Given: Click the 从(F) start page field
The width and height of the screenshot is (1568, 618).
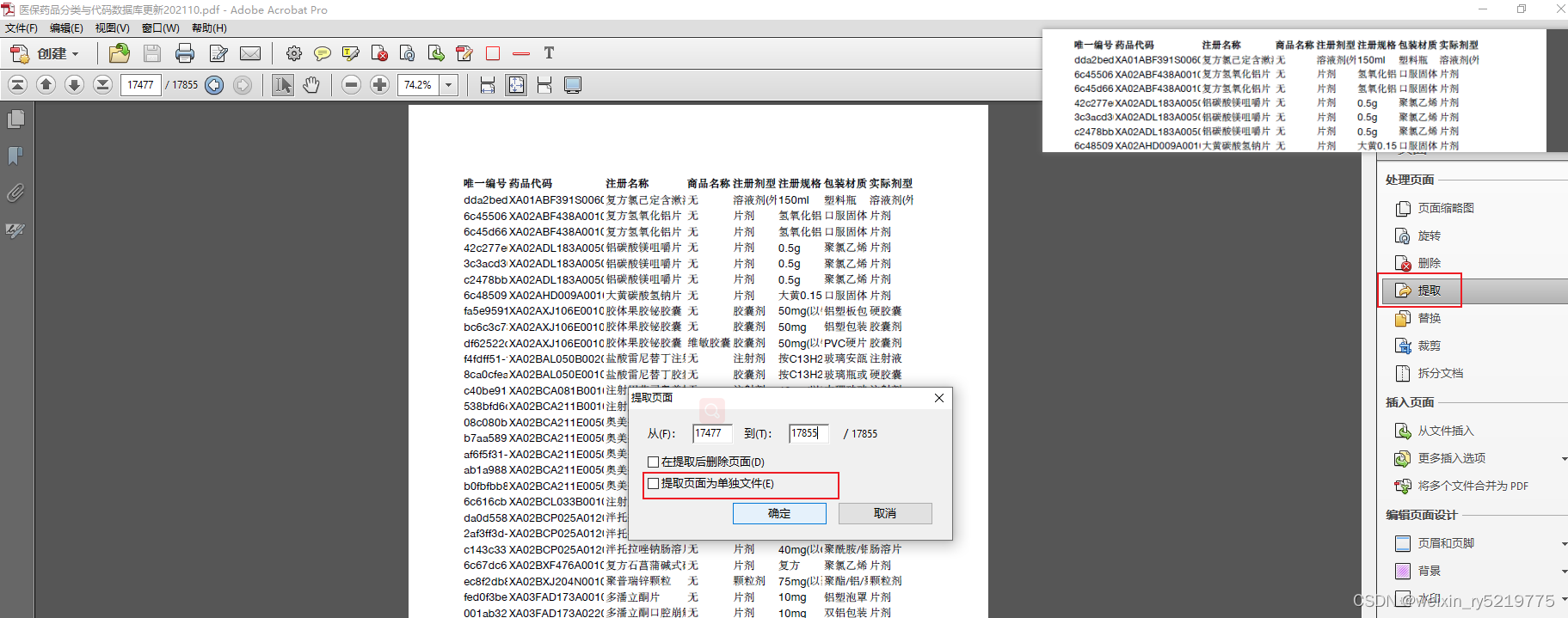Looking at the screenshot, I should pyautogui.click(x=712, y=433).
